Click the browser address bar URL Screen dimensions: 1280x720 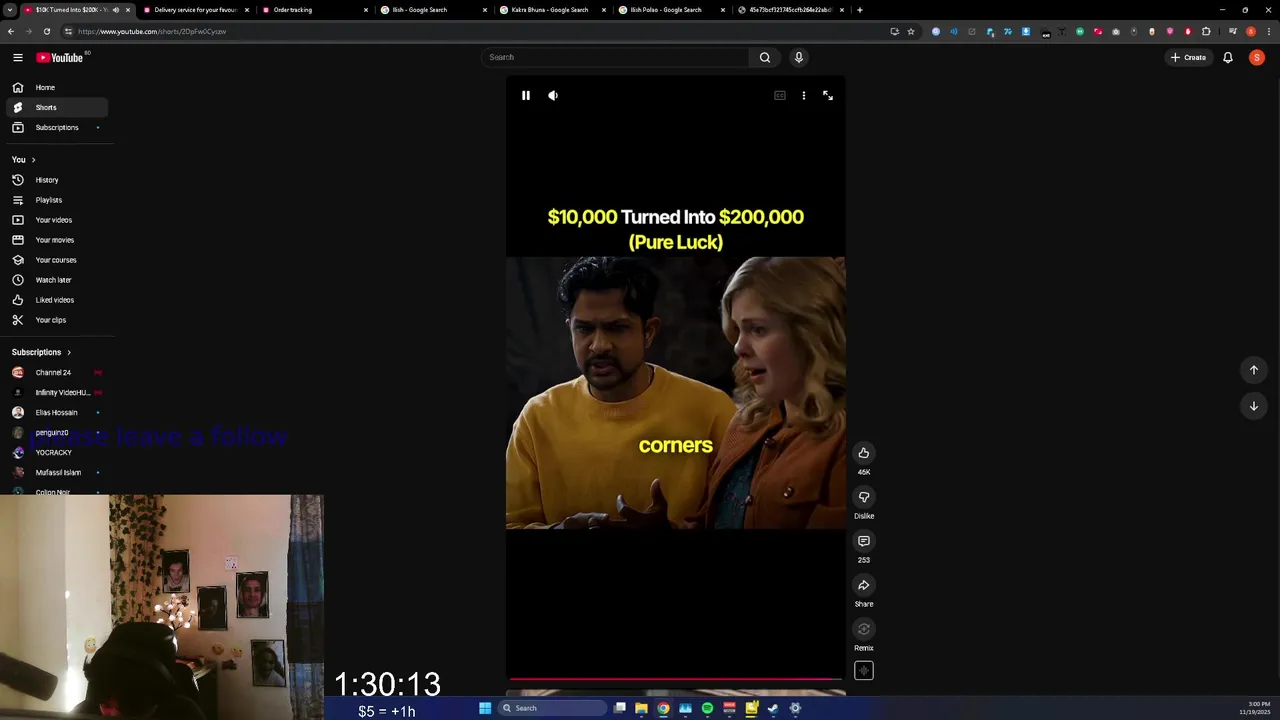coord(152,31)
